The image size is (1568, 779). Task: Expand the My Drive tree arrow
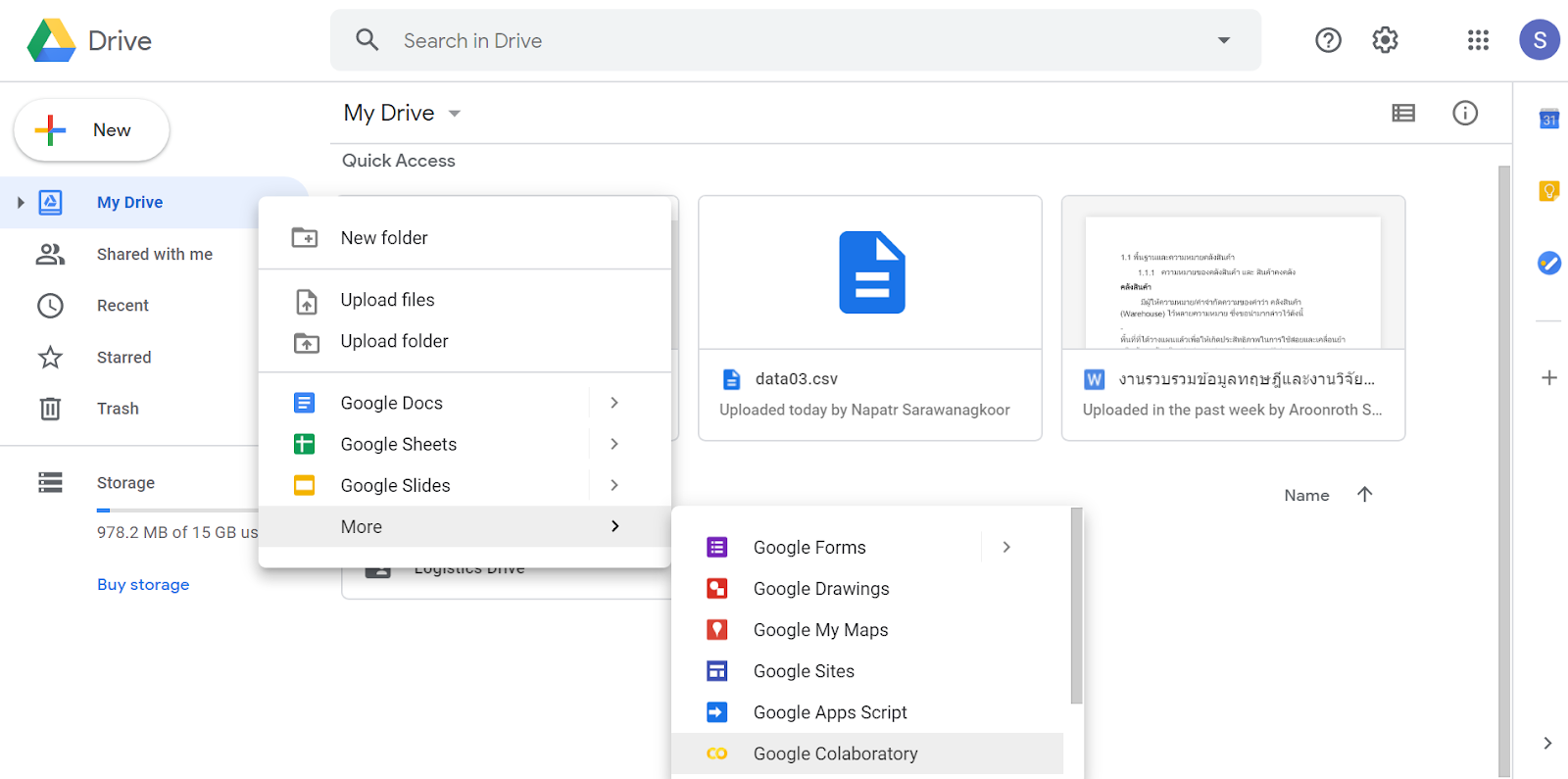point(21,203)
